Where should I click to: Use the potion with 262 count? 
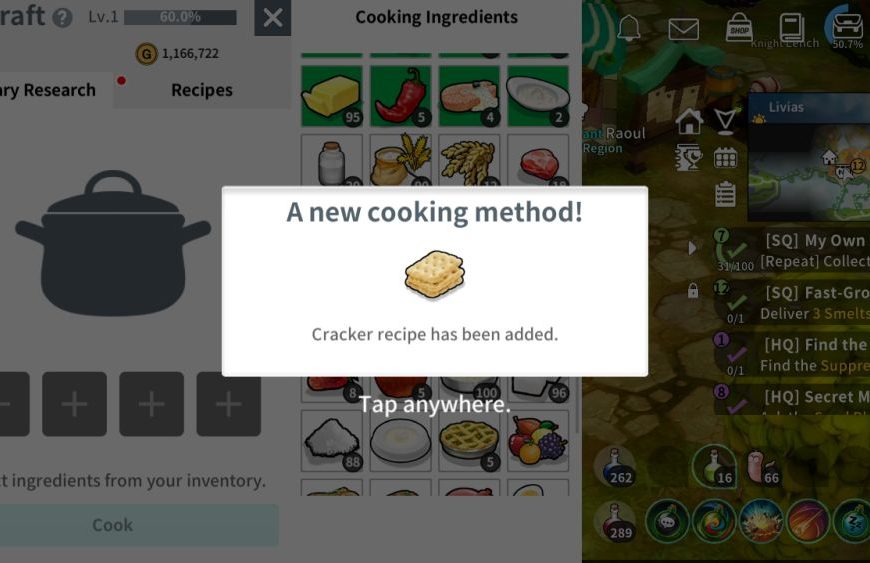[615, 467]
